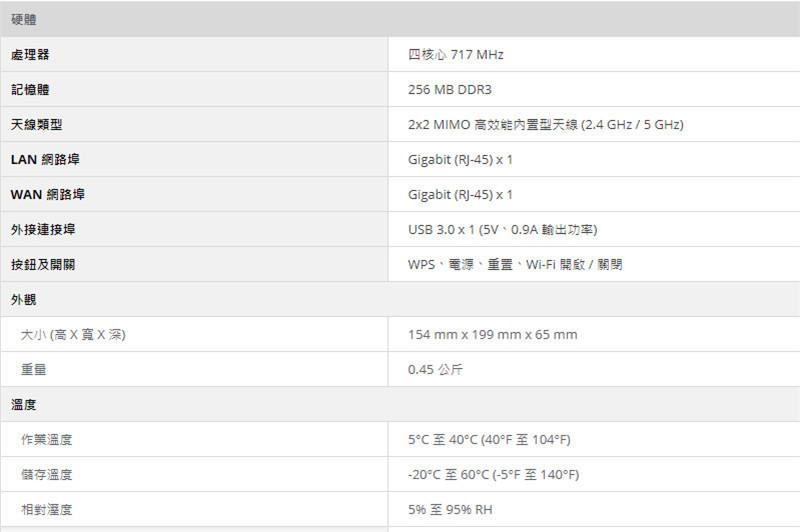Click the 2x2 MIMO antenna description

click(x=545, y=124)
